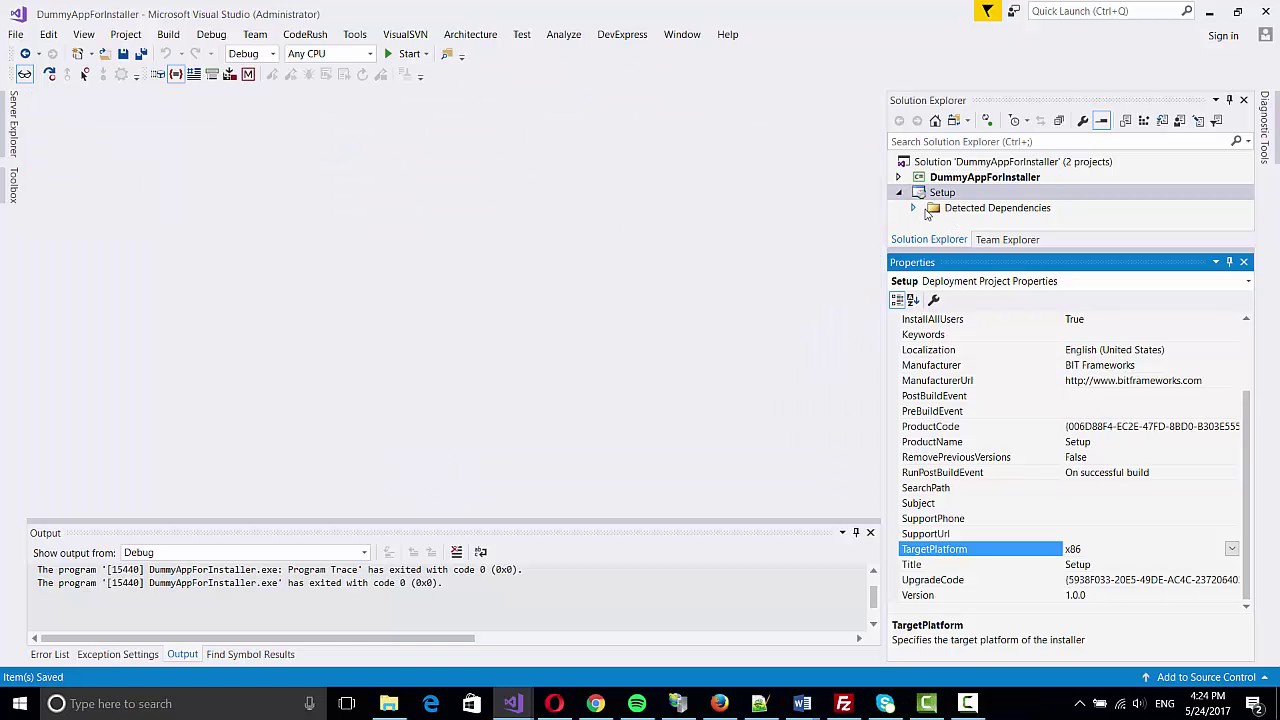The height and width of the screenshot is (720, 1280).
Task: Select the Version property value 1.0.0
Action: pyautogui.click(x=1075, y=595)
